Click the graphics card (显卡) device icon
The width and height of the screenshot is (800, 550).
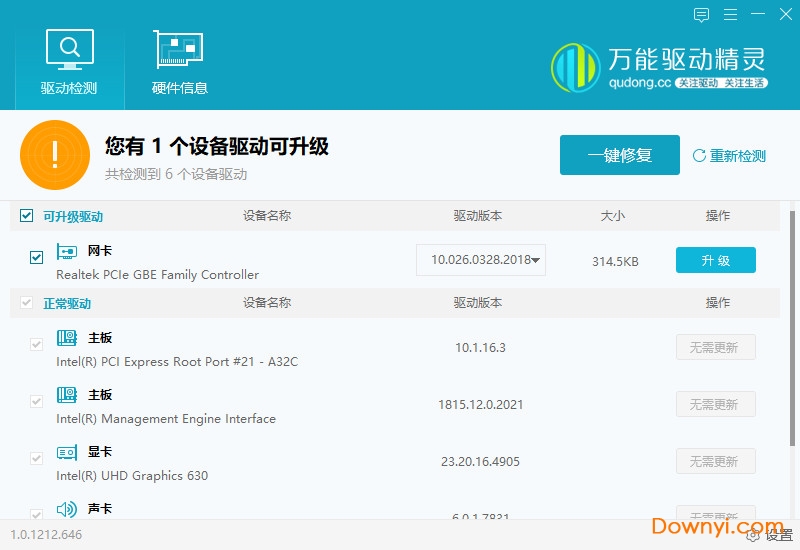click(67, 452)
